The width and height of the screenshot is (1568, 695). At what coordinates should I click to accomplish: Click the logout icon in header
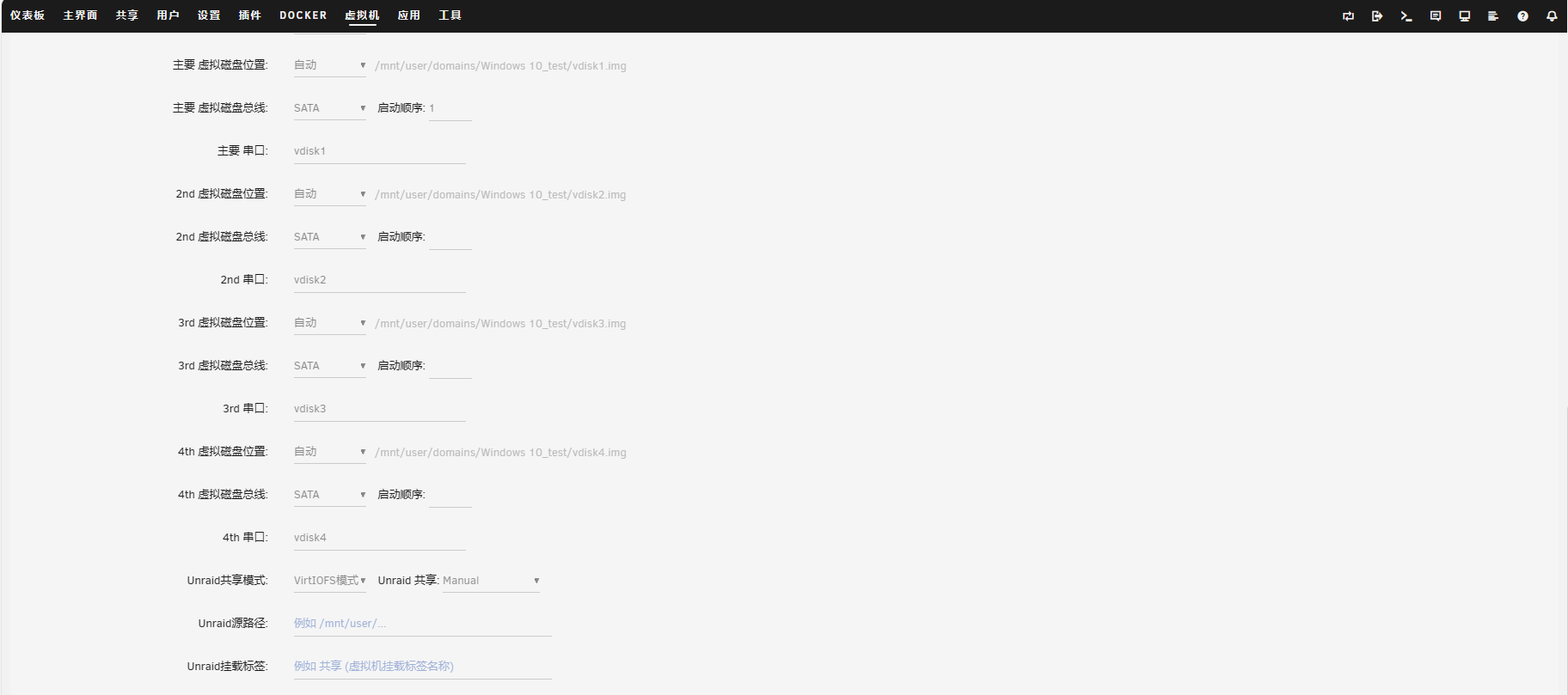point(1377,15)
